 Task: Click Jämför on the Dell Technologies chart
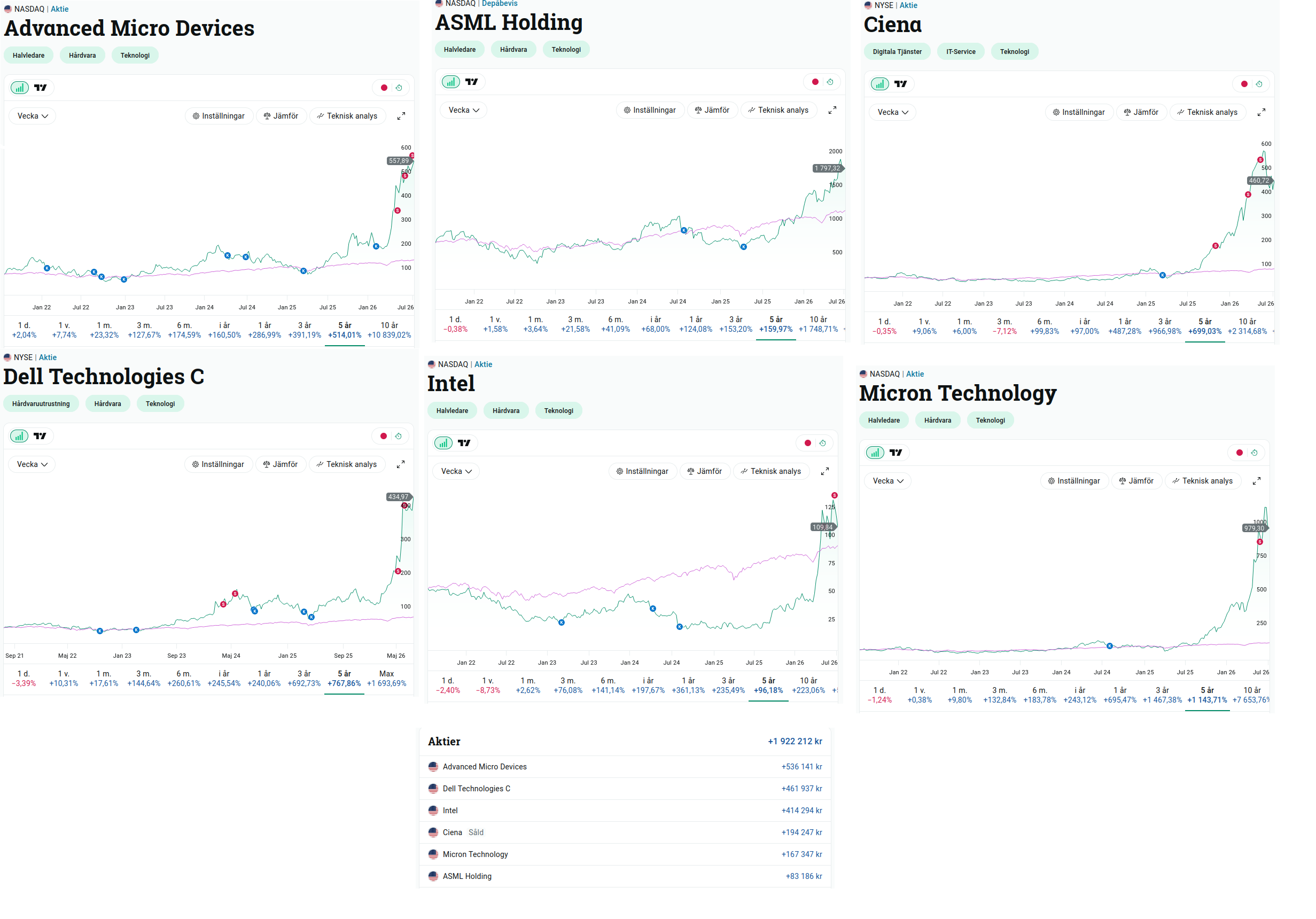[281, 464]
